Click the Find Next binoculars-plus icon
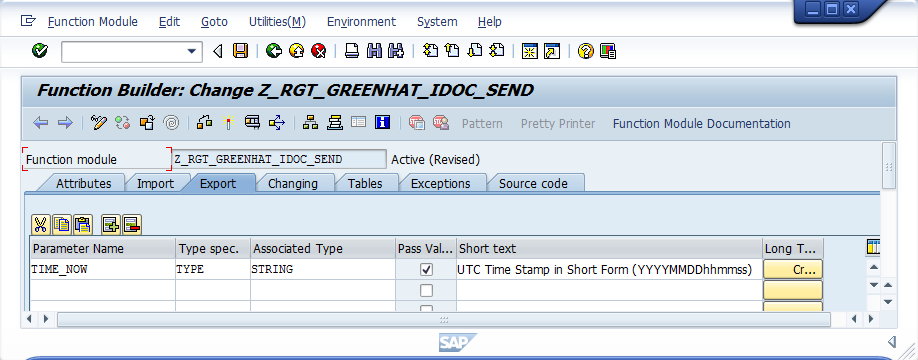The height and width of the screenshot is (360, 918). click(396, 51)
